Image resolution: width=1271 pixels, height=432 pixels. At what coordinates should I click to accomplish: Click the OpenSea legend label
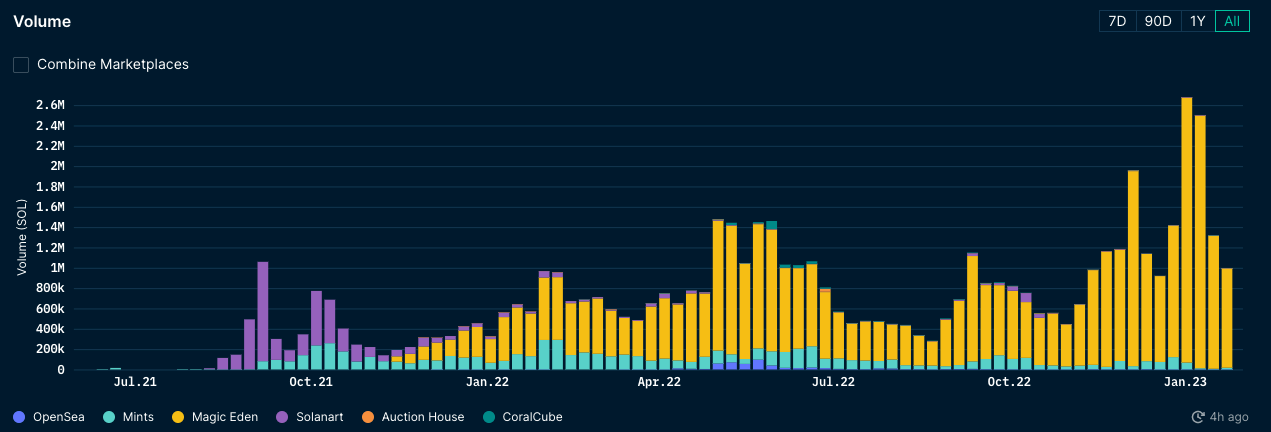[61, 417]
